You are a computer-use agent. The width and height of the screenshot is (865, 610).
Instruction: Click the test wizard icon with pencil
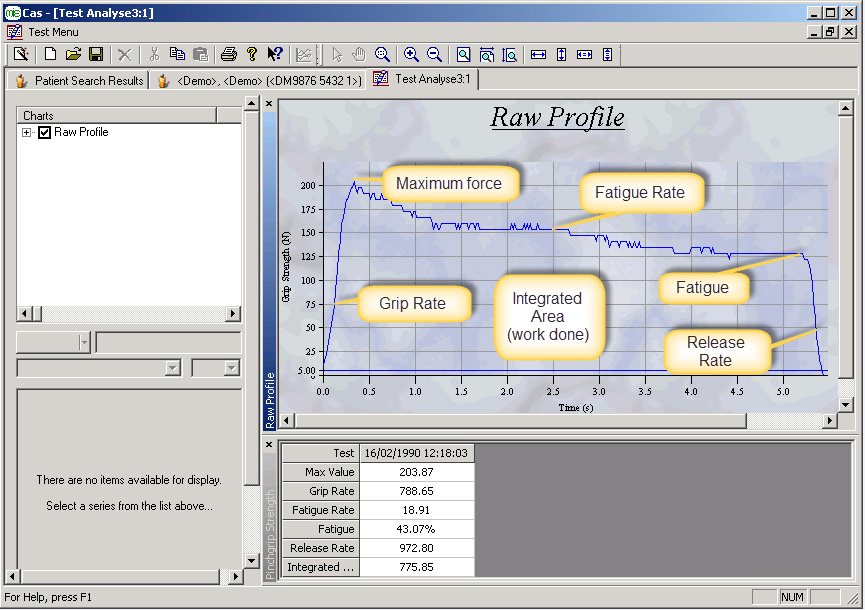tap(21, 54)
